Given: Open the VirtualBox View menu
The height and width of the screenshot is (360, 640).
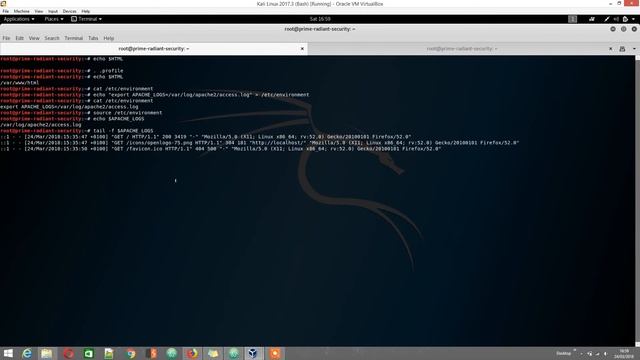Looking at the screenshot, I should click(39, 11).
